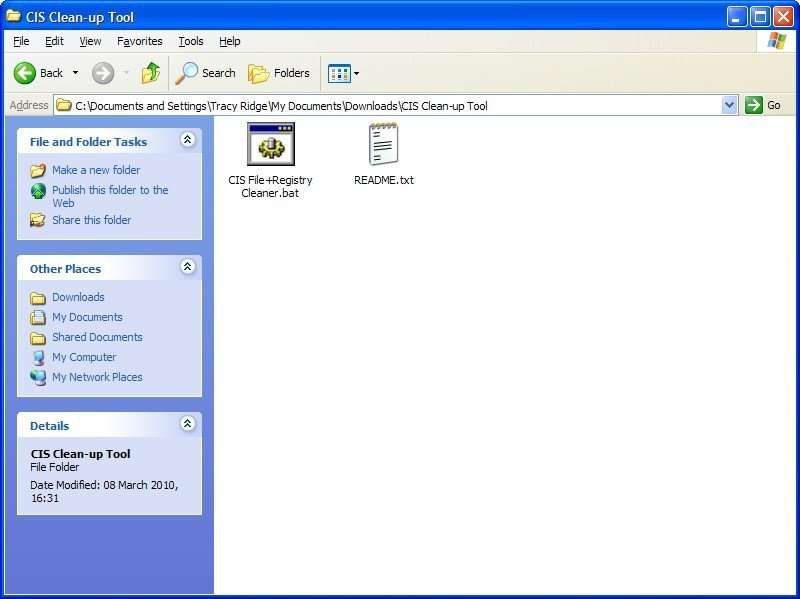
Task: Collapse the Other Places panel
Action: [187, 267]
